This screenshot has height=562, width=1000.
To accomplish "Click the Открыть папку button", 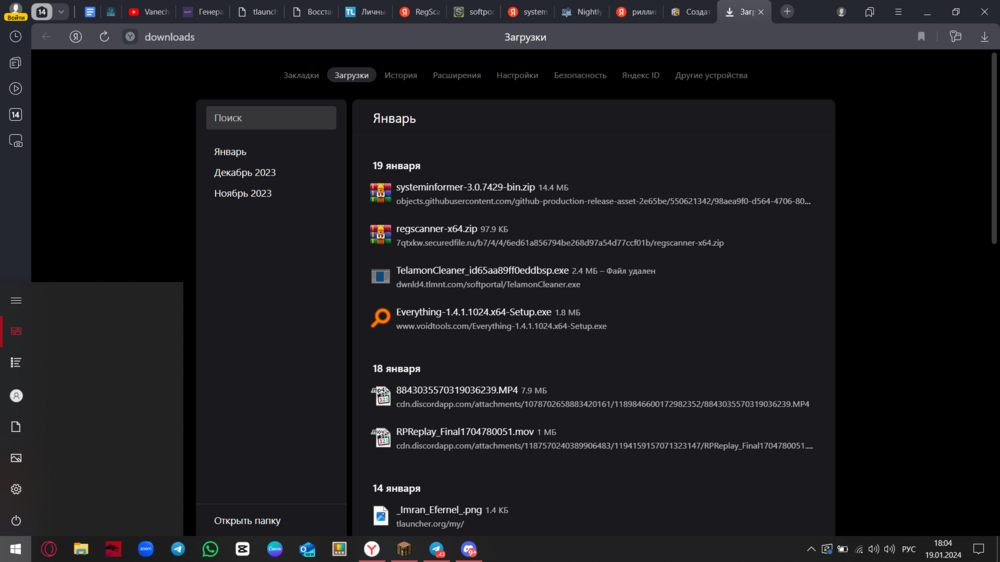I will coord(247,521).
